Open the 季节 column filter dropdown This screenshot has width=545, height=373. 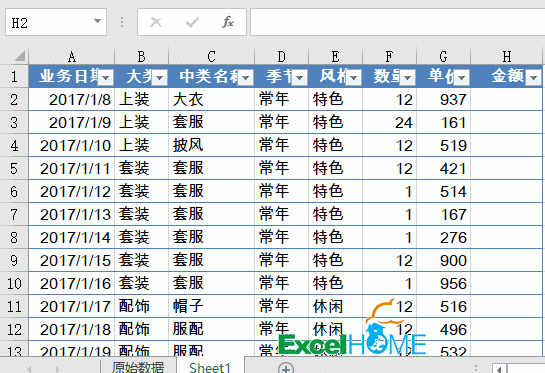[x=299, y=78]
